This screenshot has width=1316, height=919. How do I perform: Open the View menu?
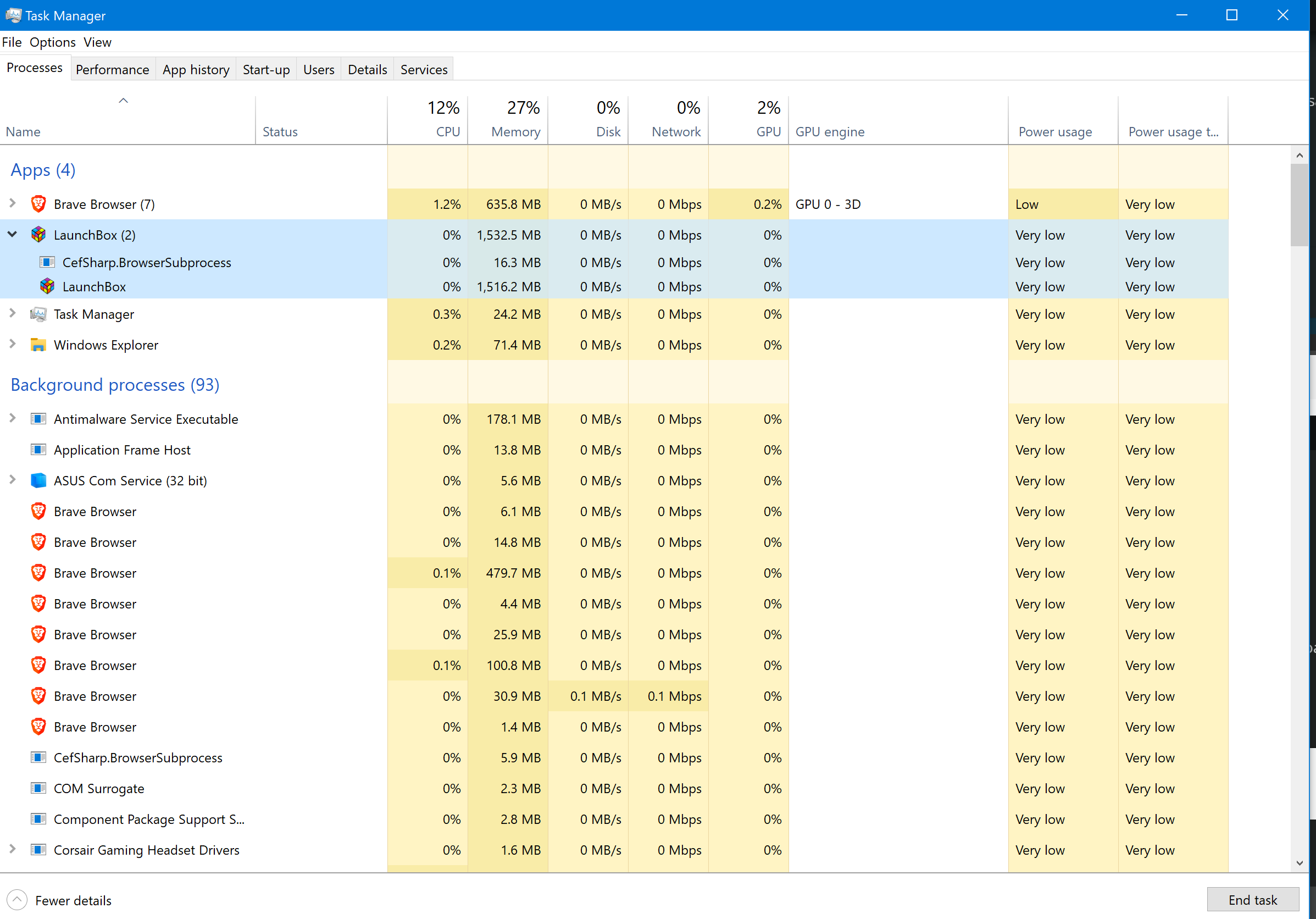pos(97,42)
